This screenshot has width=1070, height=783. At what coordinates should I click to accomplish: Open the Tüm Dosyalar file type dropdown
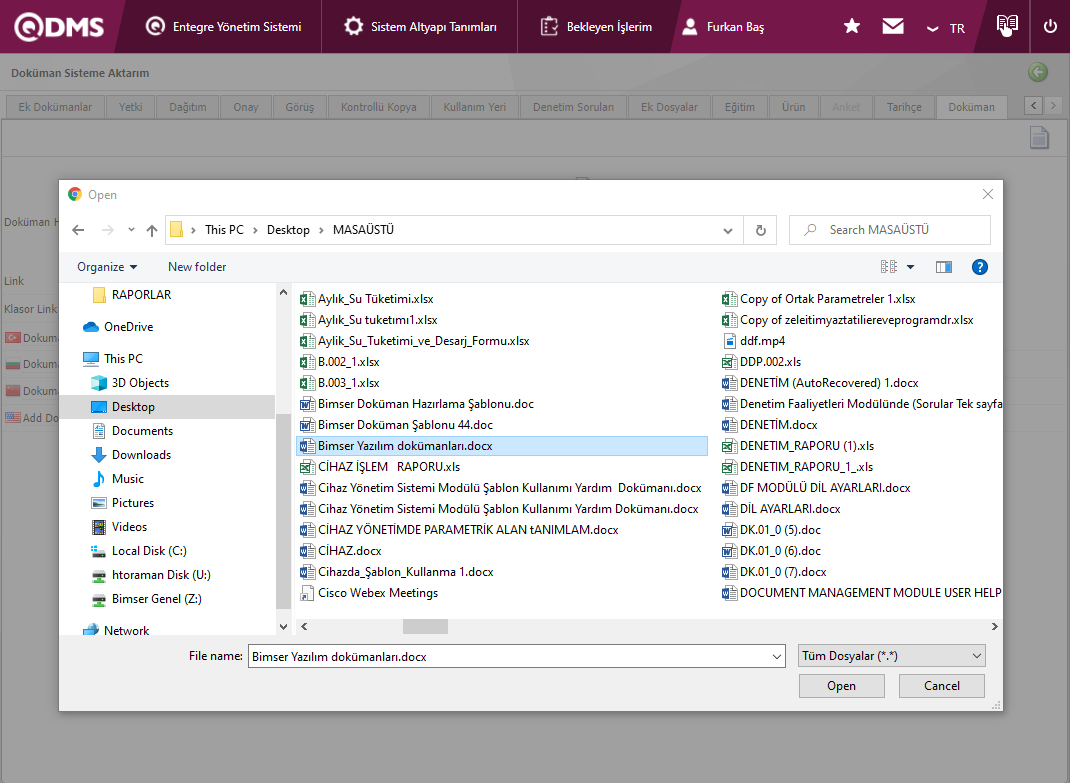891,656
